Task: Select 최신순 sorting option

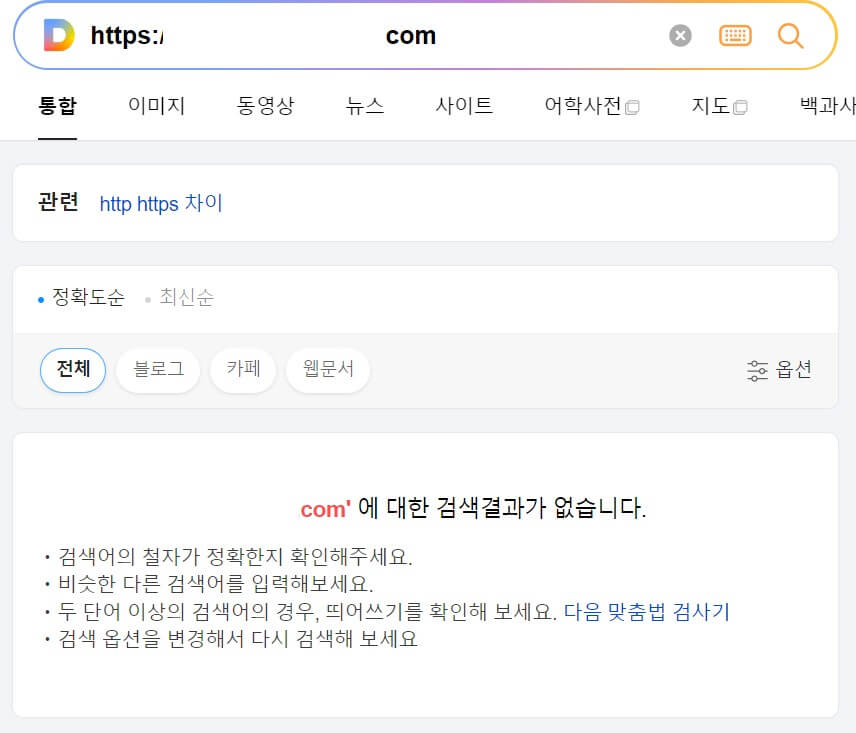Action: coord(186,298)
